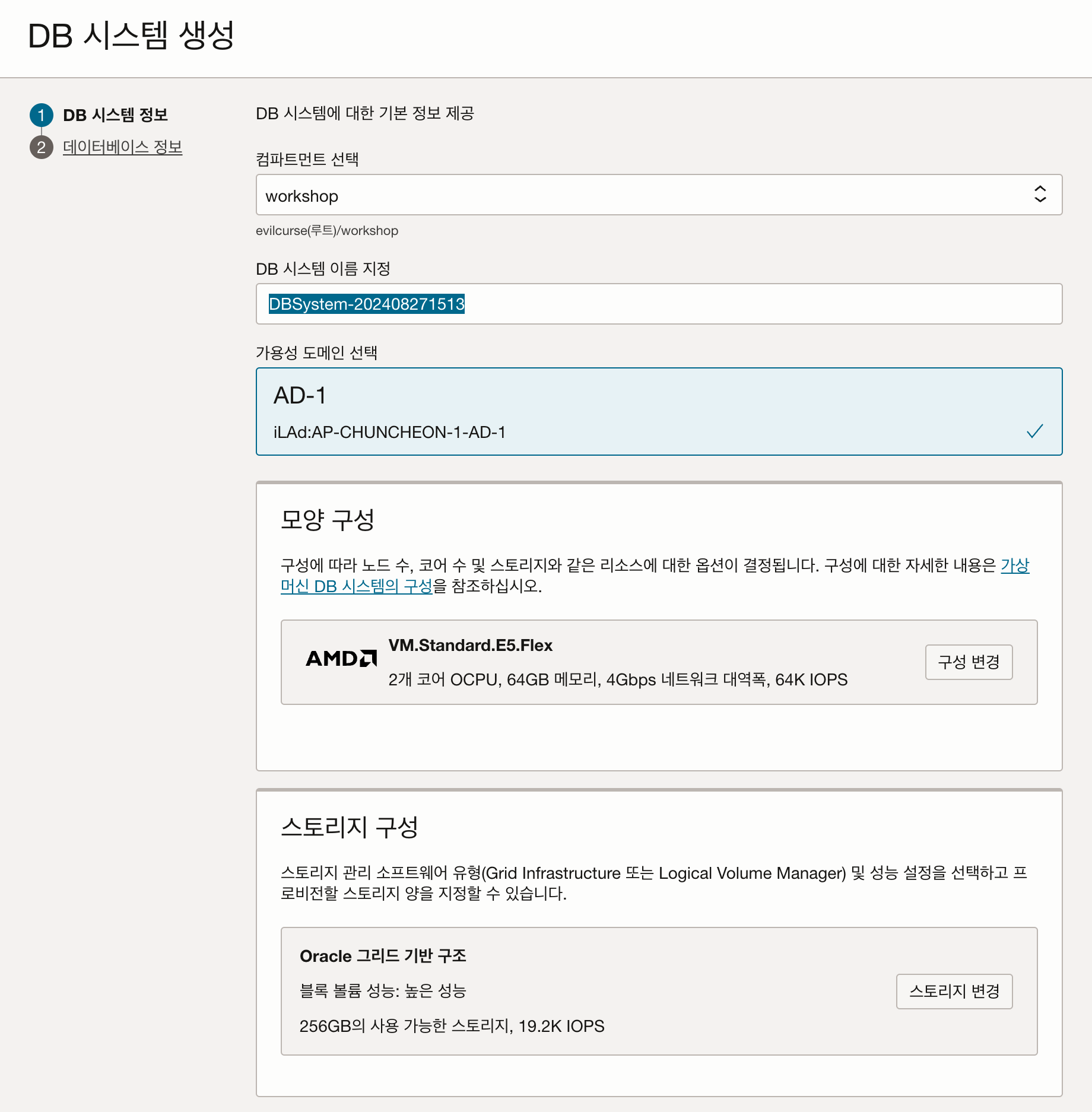Open the 데이터베이스 정보 step

pos(122,147)
